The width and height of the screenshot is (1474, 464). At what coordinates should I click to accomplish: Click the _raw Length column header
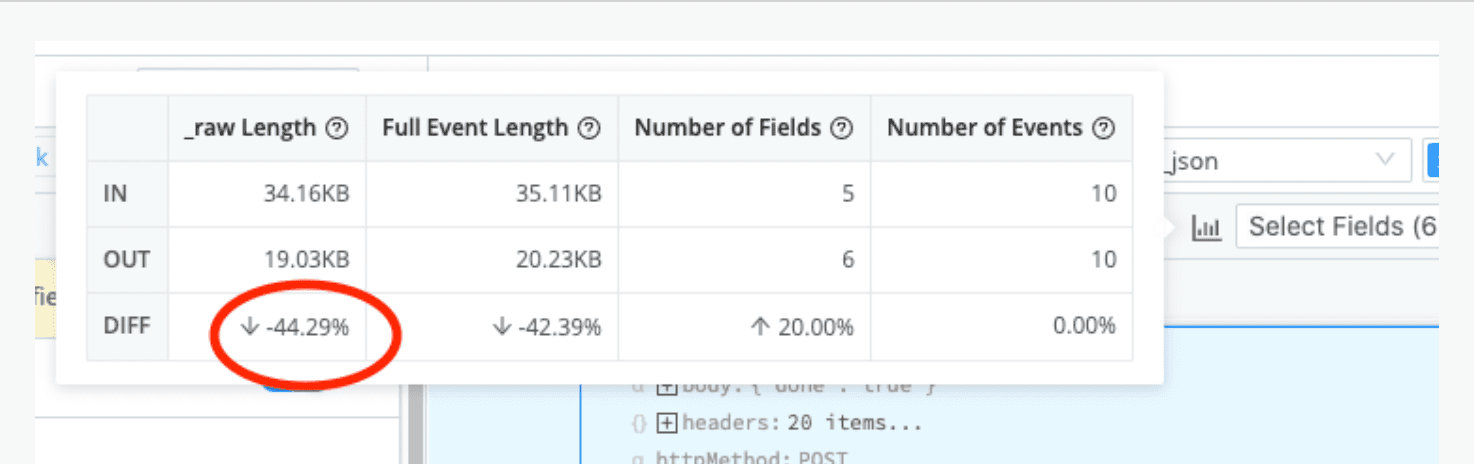tap(250, 128)
